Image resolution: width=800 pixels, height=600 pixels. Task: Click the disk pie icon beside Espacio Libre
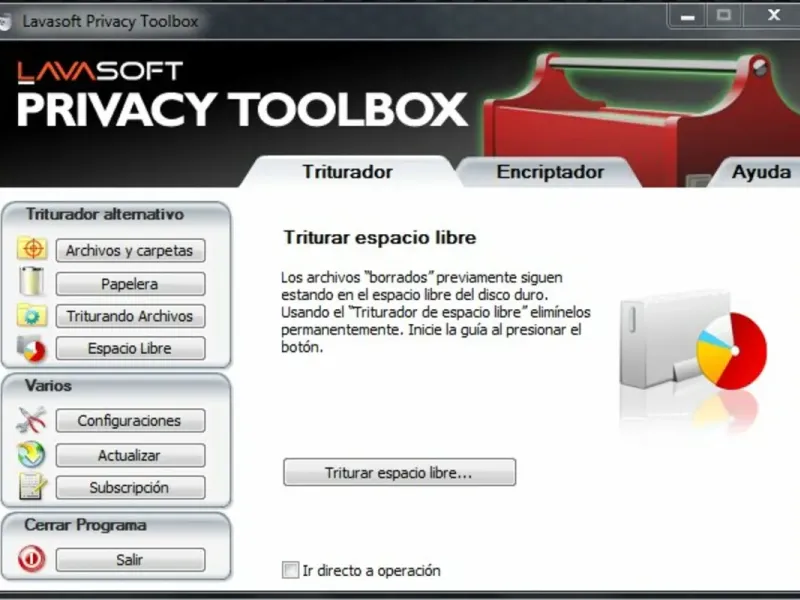(32, 348)
